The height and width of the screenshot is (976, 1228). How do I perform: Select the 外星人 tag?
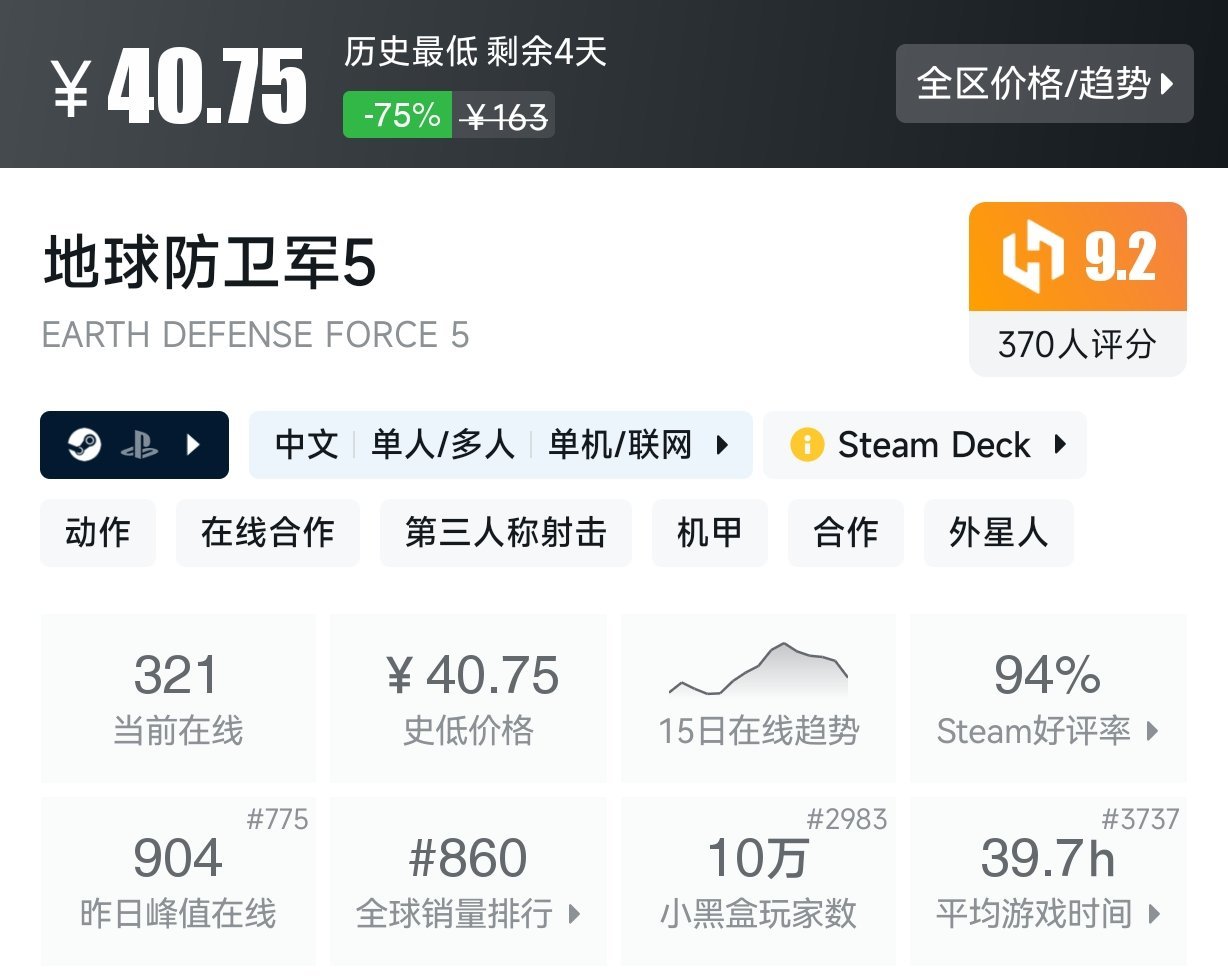997,533
